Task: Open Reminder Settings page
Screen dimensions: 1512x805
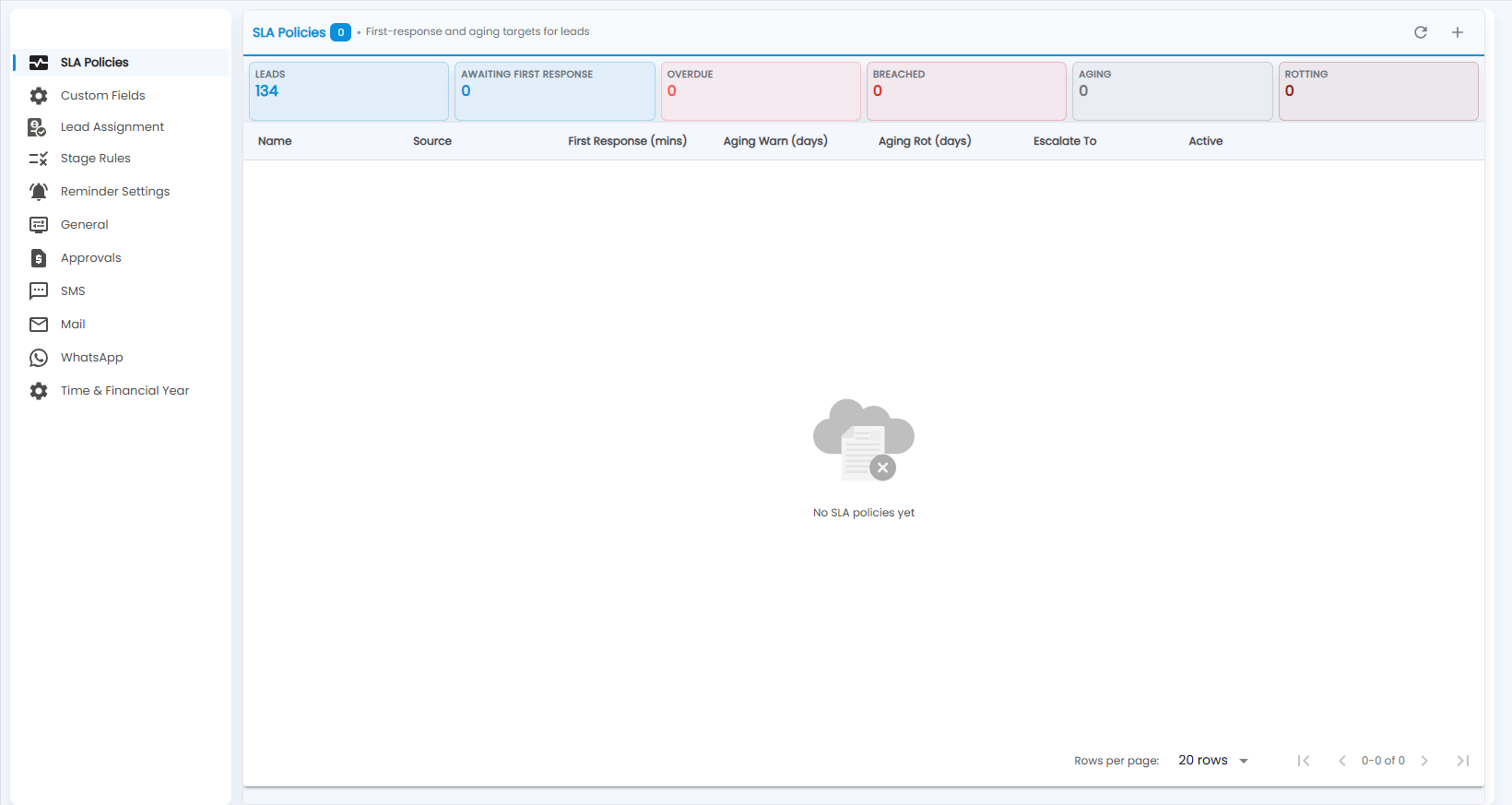Action: pyautogui.click(x=121, y=192)
